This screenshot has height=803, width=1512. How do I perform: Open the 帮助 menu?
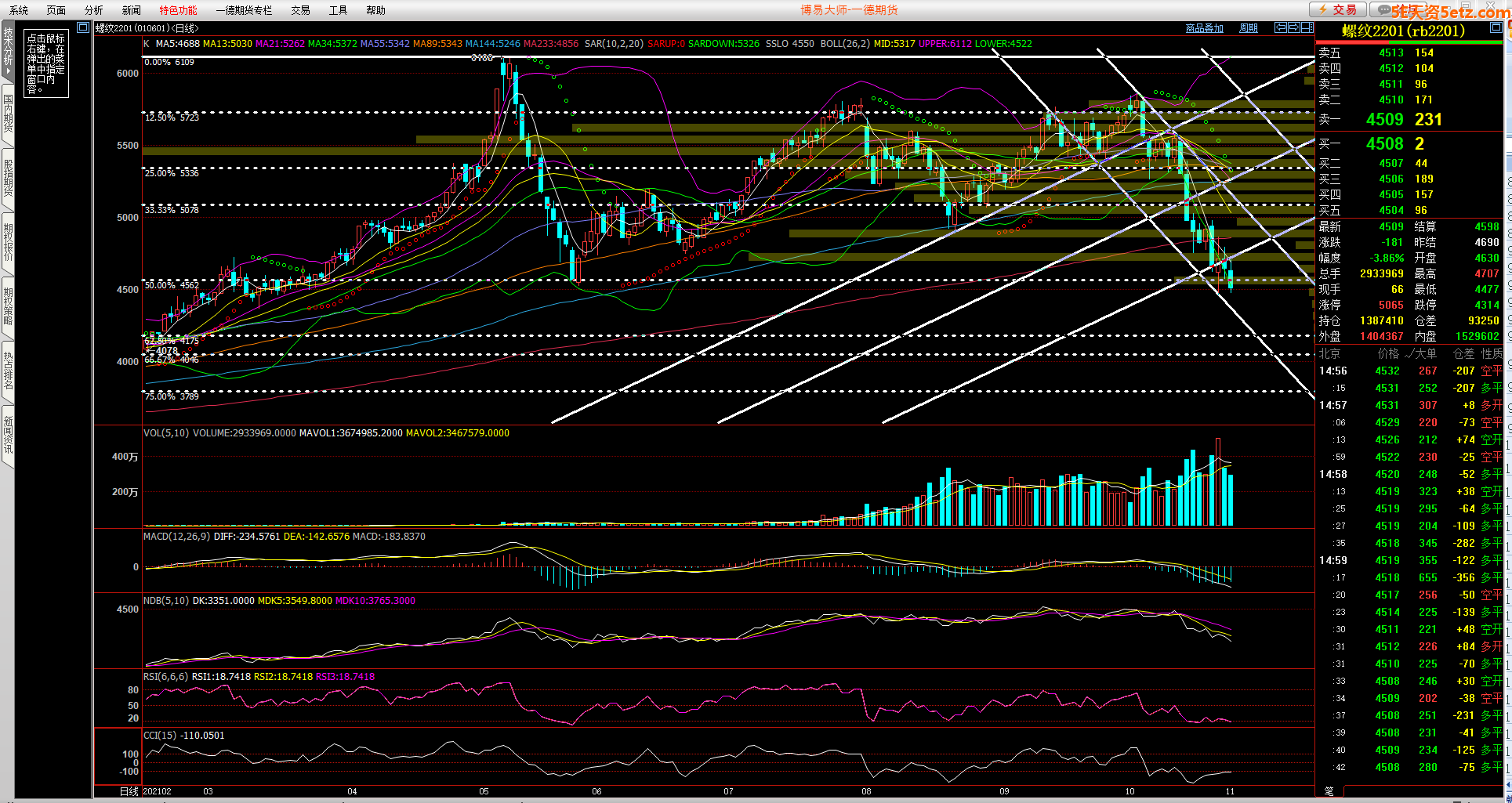pos(375,10)
